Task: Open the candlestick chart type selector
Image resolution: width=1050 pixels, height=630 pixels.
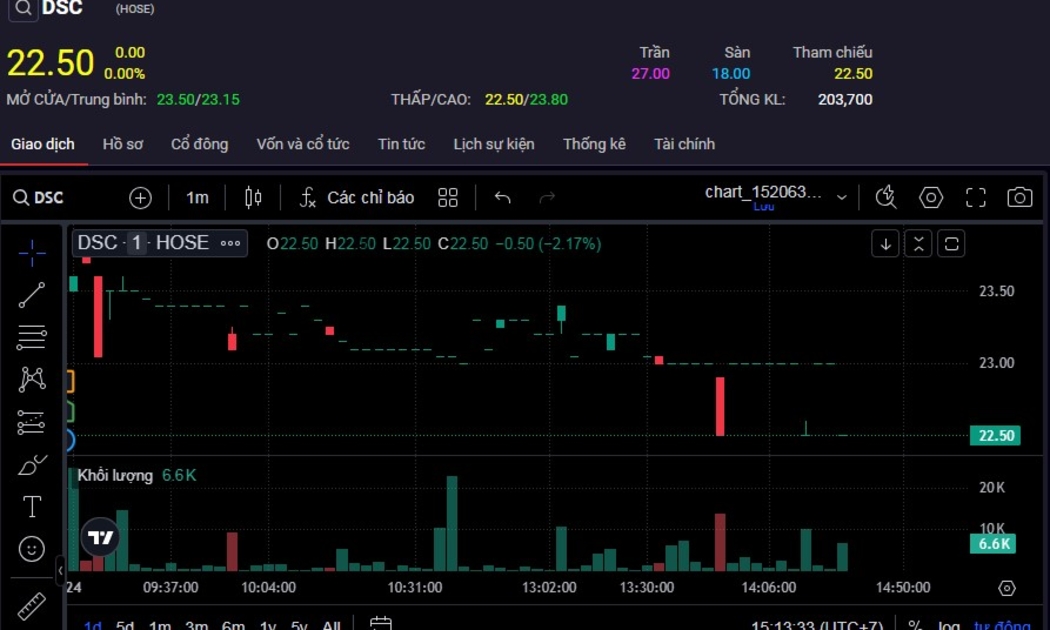Action: click(x=253, y=198)
